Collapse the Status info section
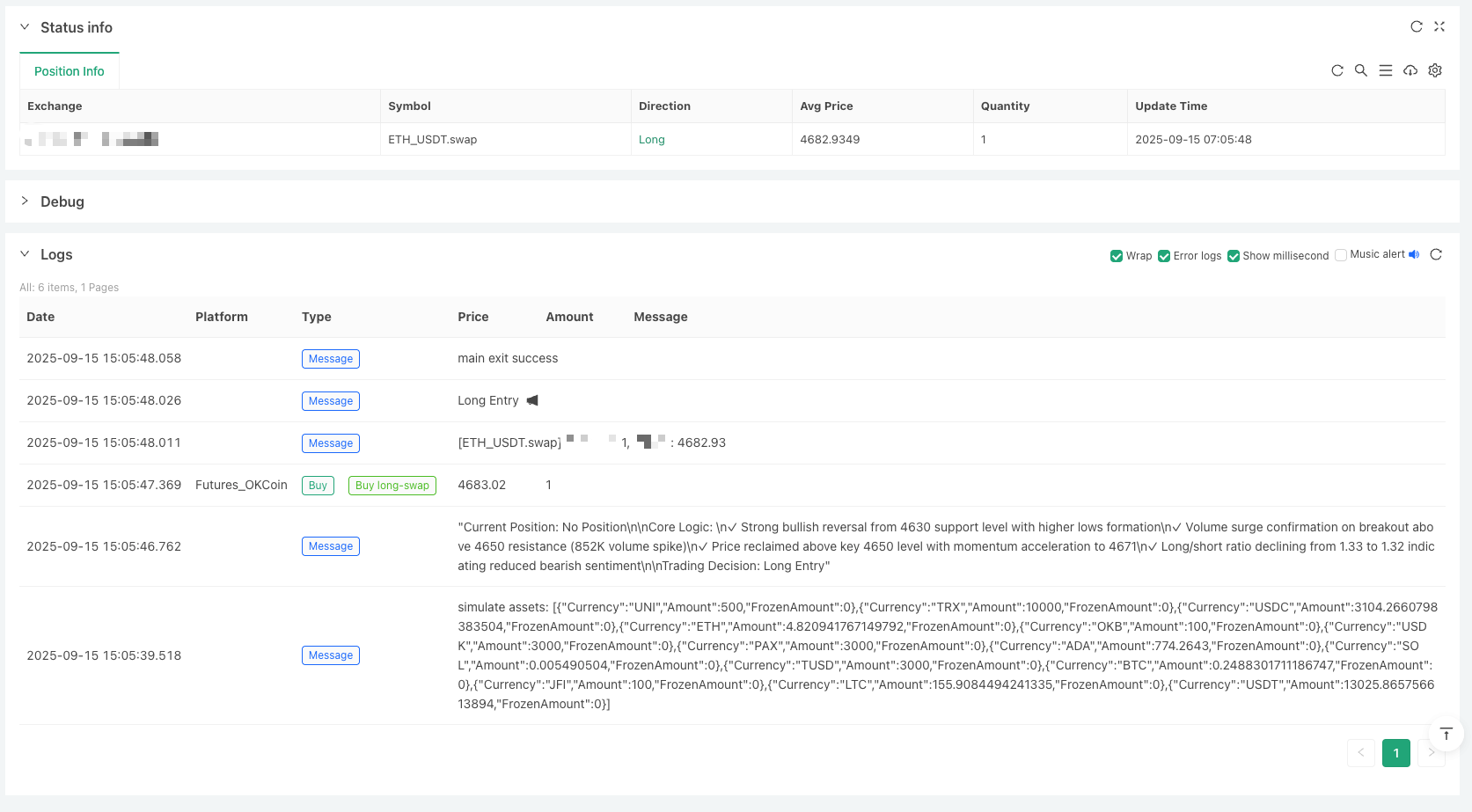The width and height of the screenshot is (1472, 812). click(x=25, y=27)
